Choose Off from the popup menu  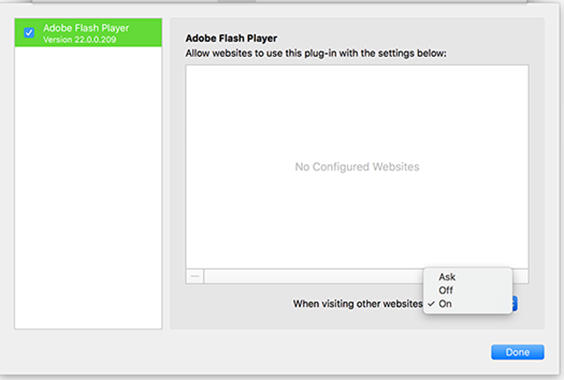click(x=446, y=290)
